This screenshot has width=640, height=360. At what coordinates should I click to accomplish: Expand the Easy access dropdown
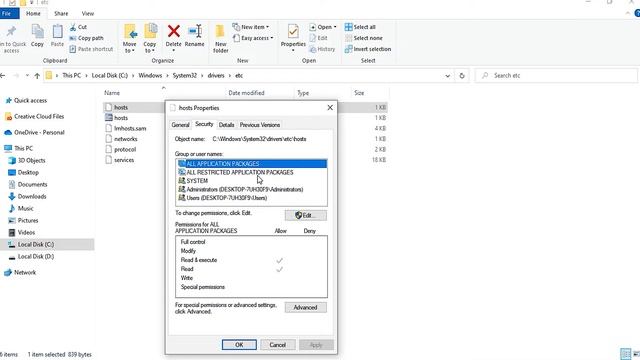[253, 38]
